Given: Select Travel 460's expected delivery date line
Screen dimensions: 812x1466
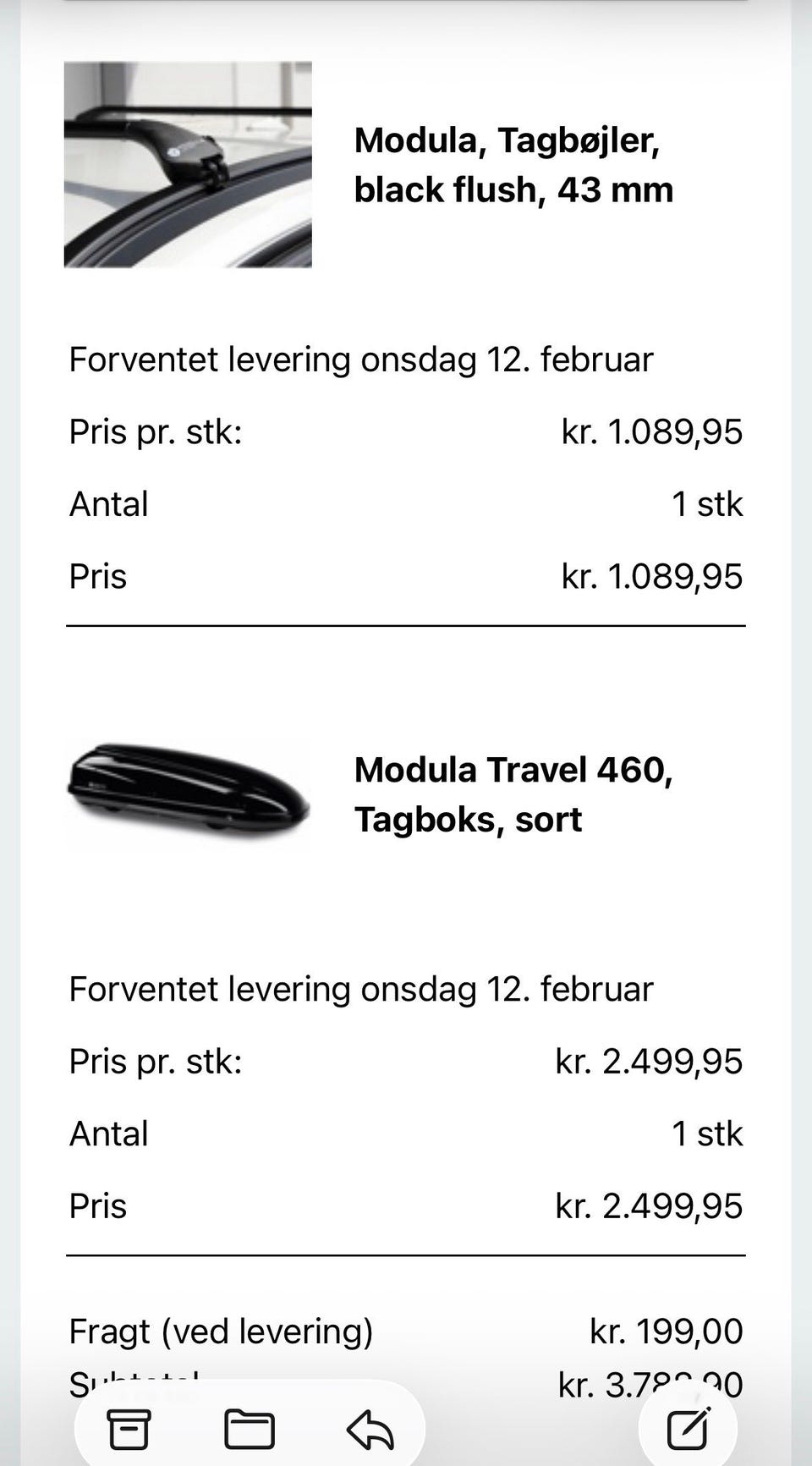Looking at the screenshot, I should click(x=361, y=989).
